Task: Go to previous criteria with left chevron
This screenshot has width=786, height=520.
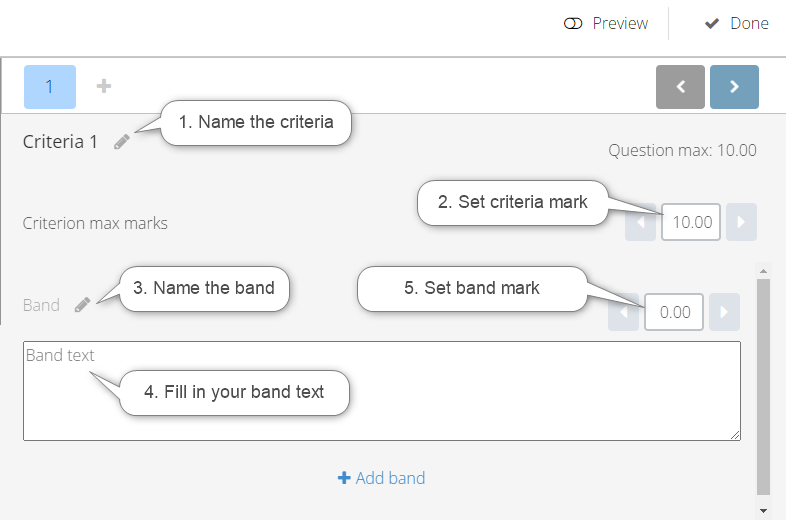Action: (680, 87)
